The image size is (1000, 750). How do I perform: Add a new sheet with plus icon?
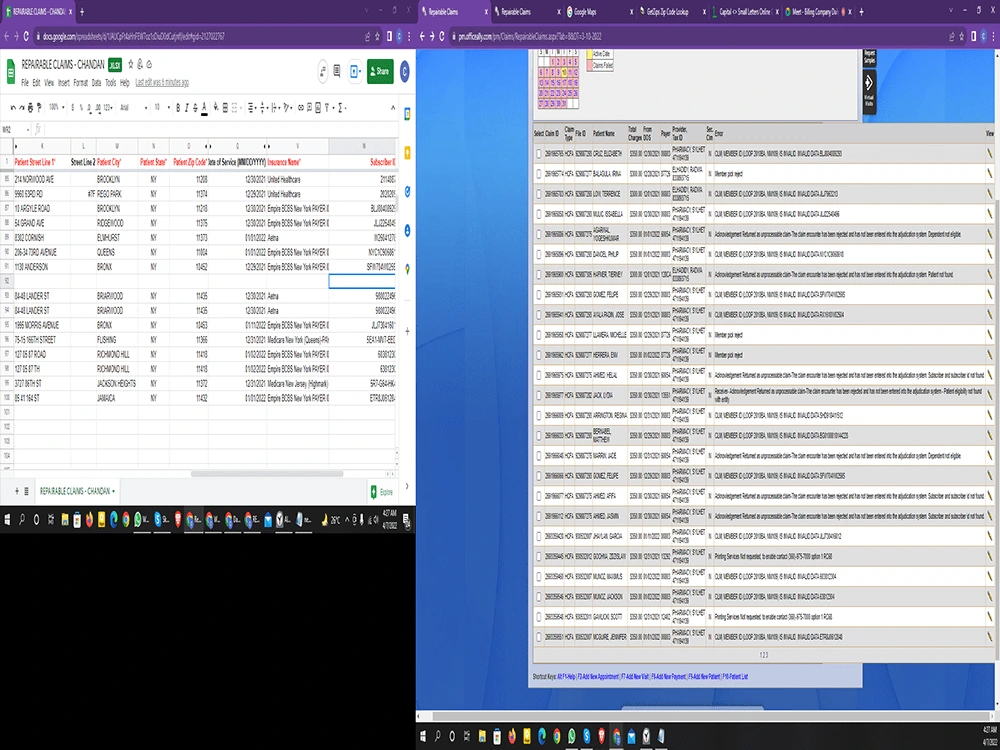coord(17,491)
